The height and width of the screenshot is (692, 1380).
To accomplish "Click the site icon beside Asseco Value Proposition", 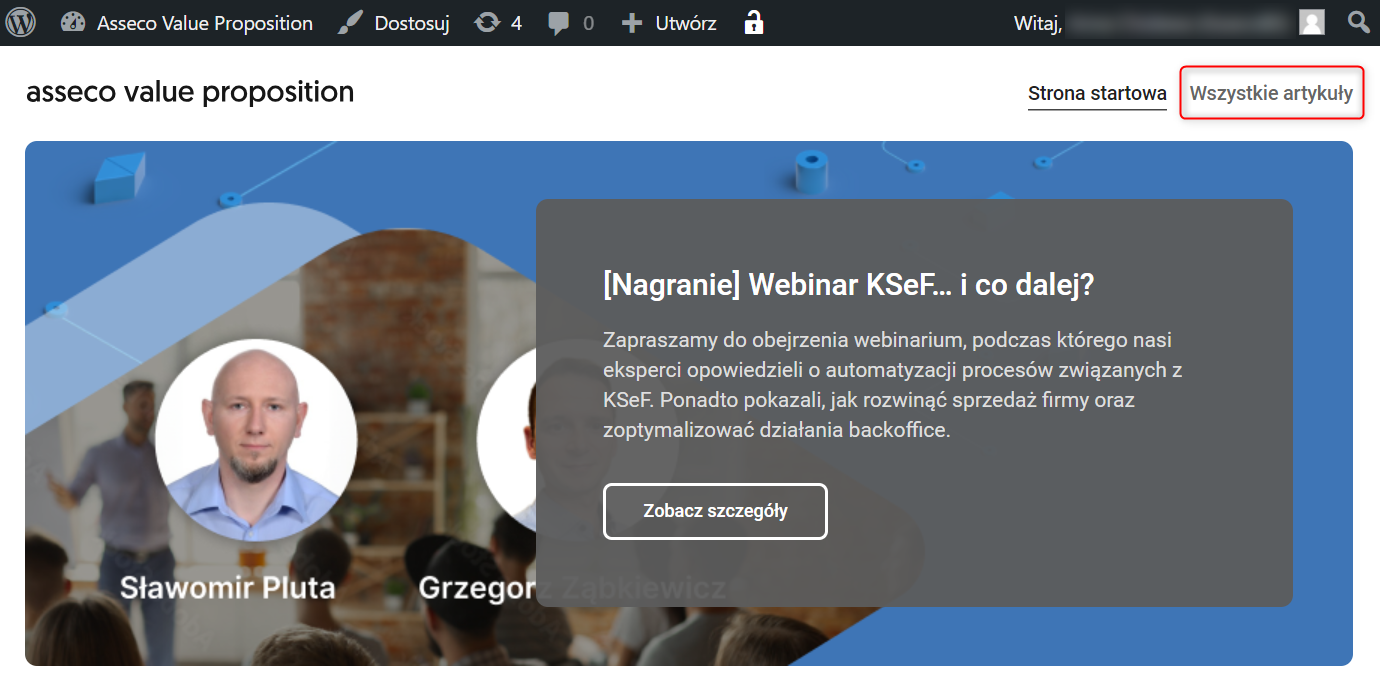I will pyautogui.click(x=72, y=21).
